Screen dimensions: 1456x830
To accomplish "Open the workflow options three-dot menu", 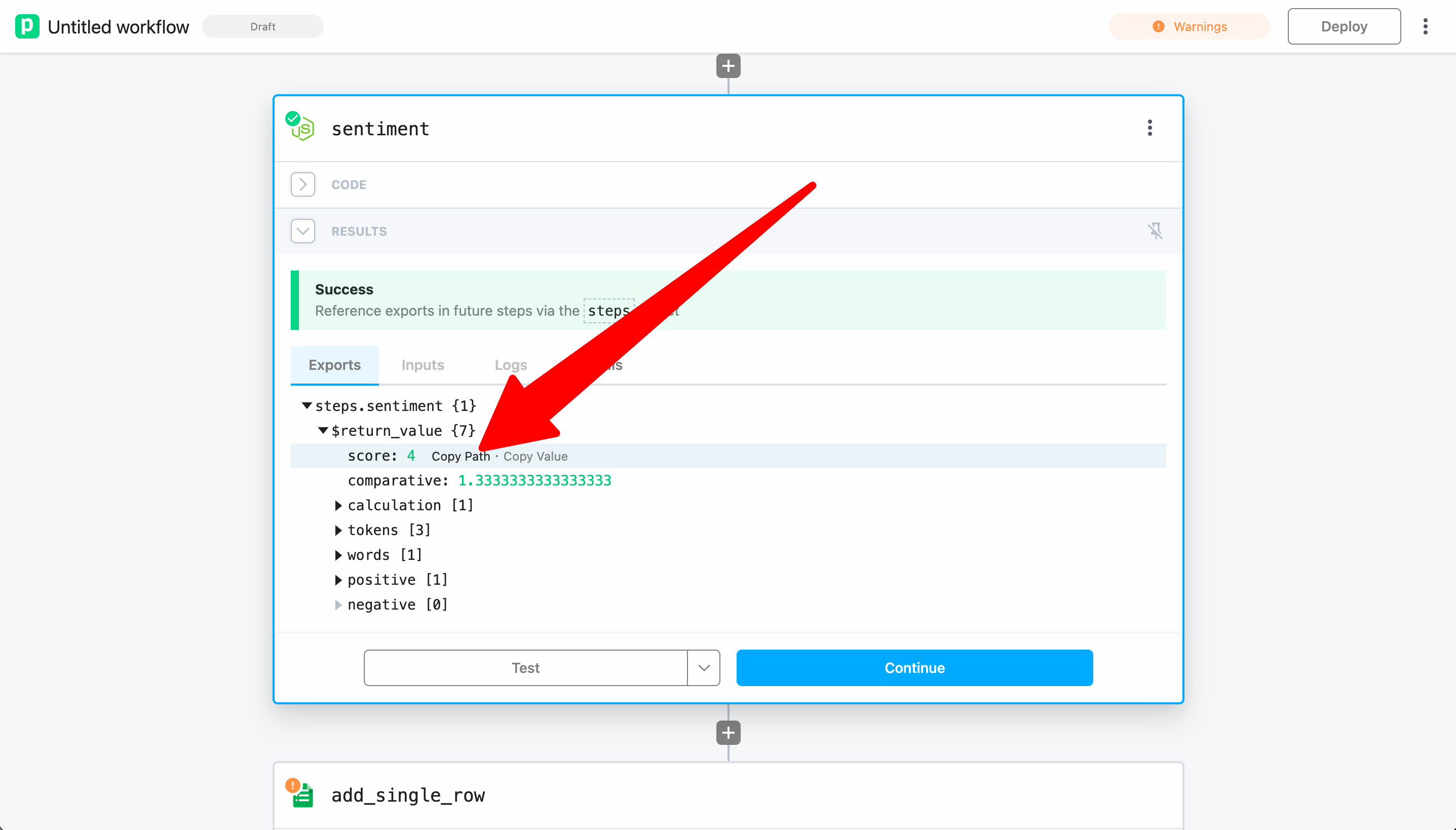I will [x=1425, y=26].
